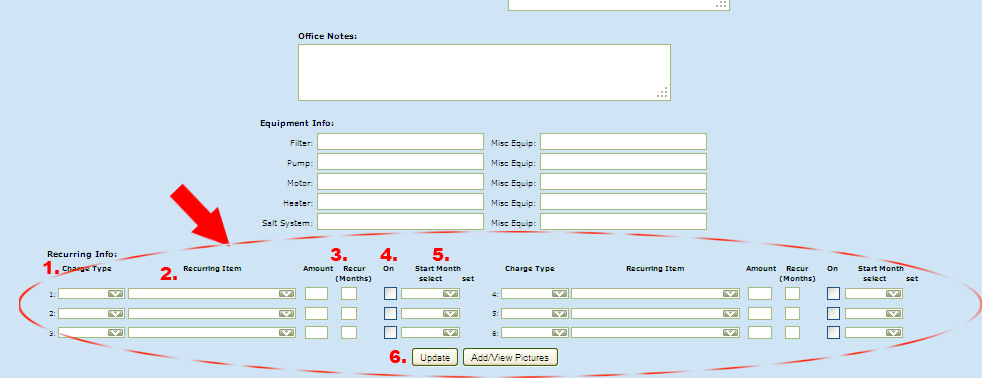Click the Amount field in row 1
This screenshot has height=378, width=982.
[316, 294]
